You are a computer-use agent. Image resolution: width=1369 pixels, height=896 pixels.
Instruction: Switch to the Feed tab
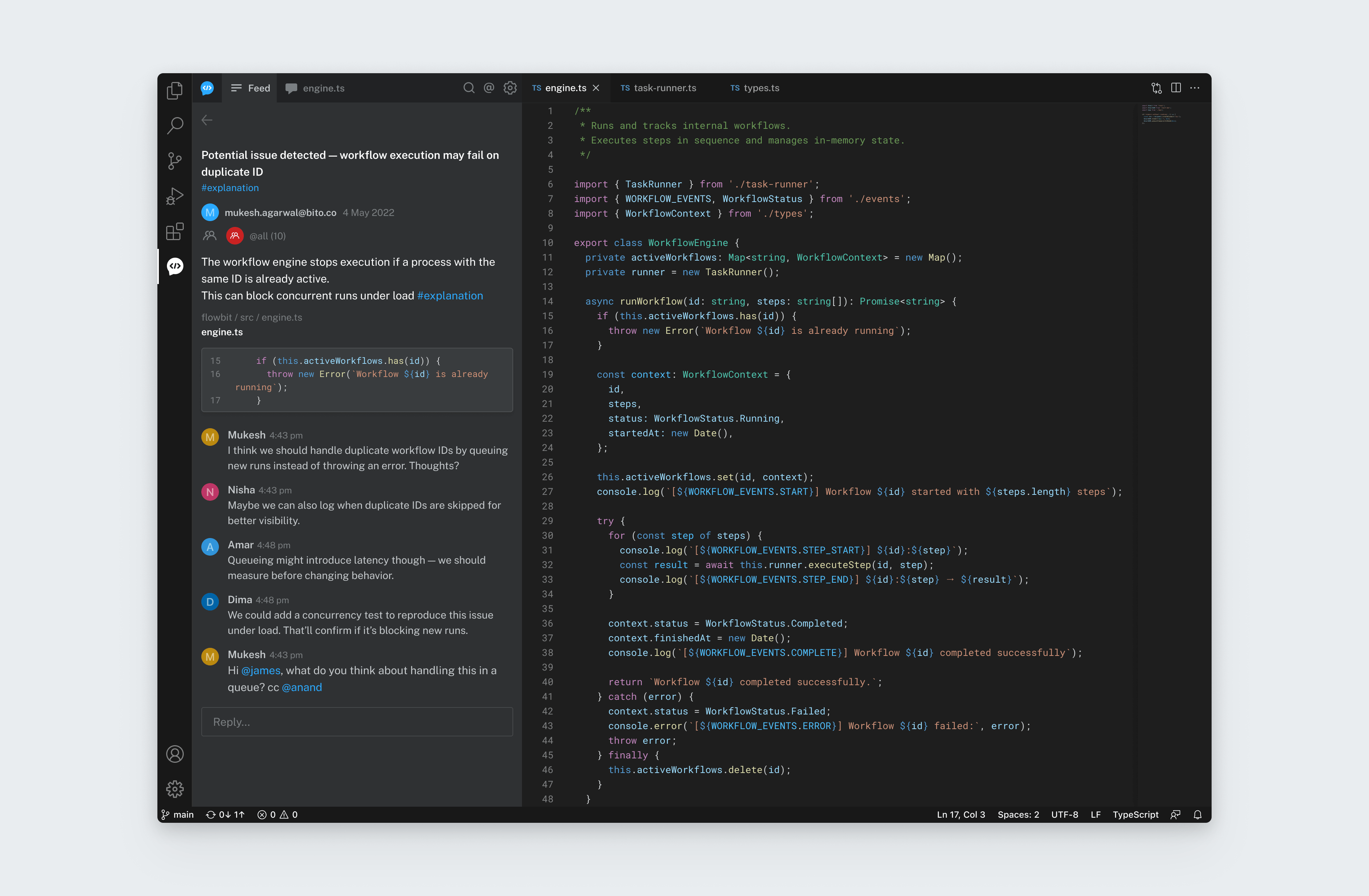(x=250, y=88)
